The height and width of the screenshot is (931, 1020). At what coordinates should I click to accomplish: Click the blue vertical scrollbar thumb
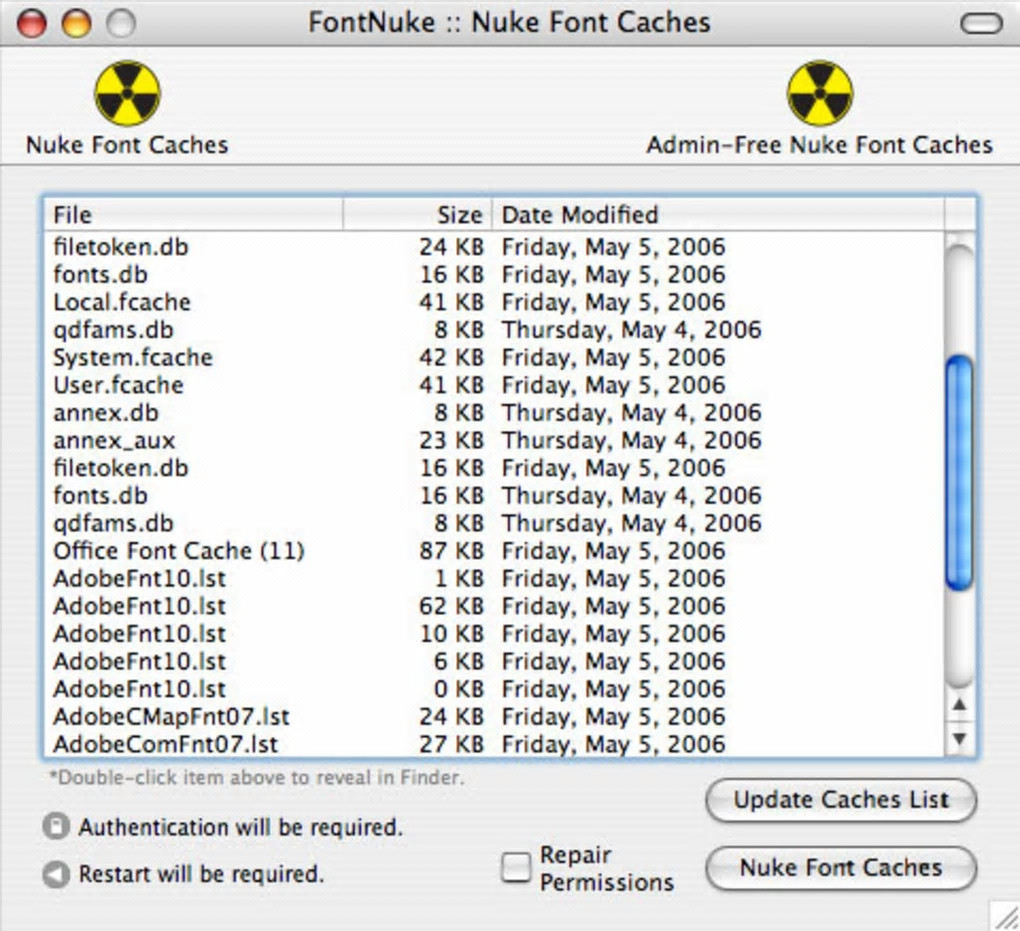pos(959,472)
